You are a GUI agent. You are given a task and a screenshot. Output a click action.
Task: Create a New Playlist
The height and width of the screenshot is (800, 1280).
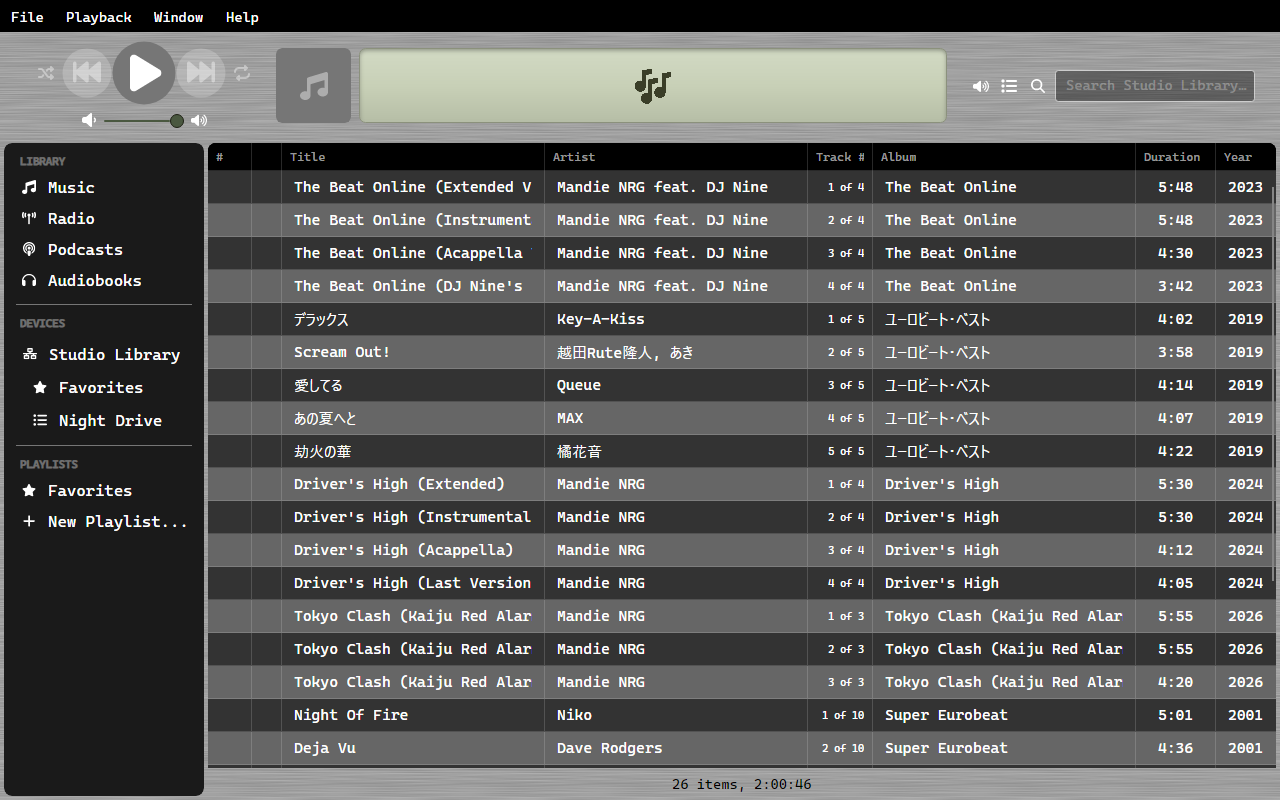pyautogui.click(x=104, y=522)
